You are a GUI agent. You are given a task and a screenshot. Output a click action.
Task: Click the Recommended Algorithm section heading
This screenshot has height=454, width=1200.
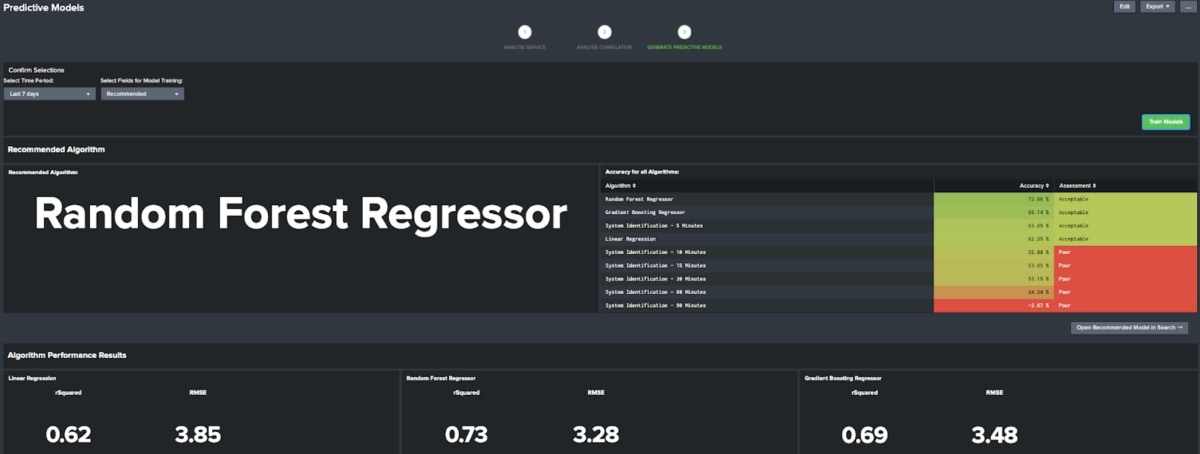point(56,150)
